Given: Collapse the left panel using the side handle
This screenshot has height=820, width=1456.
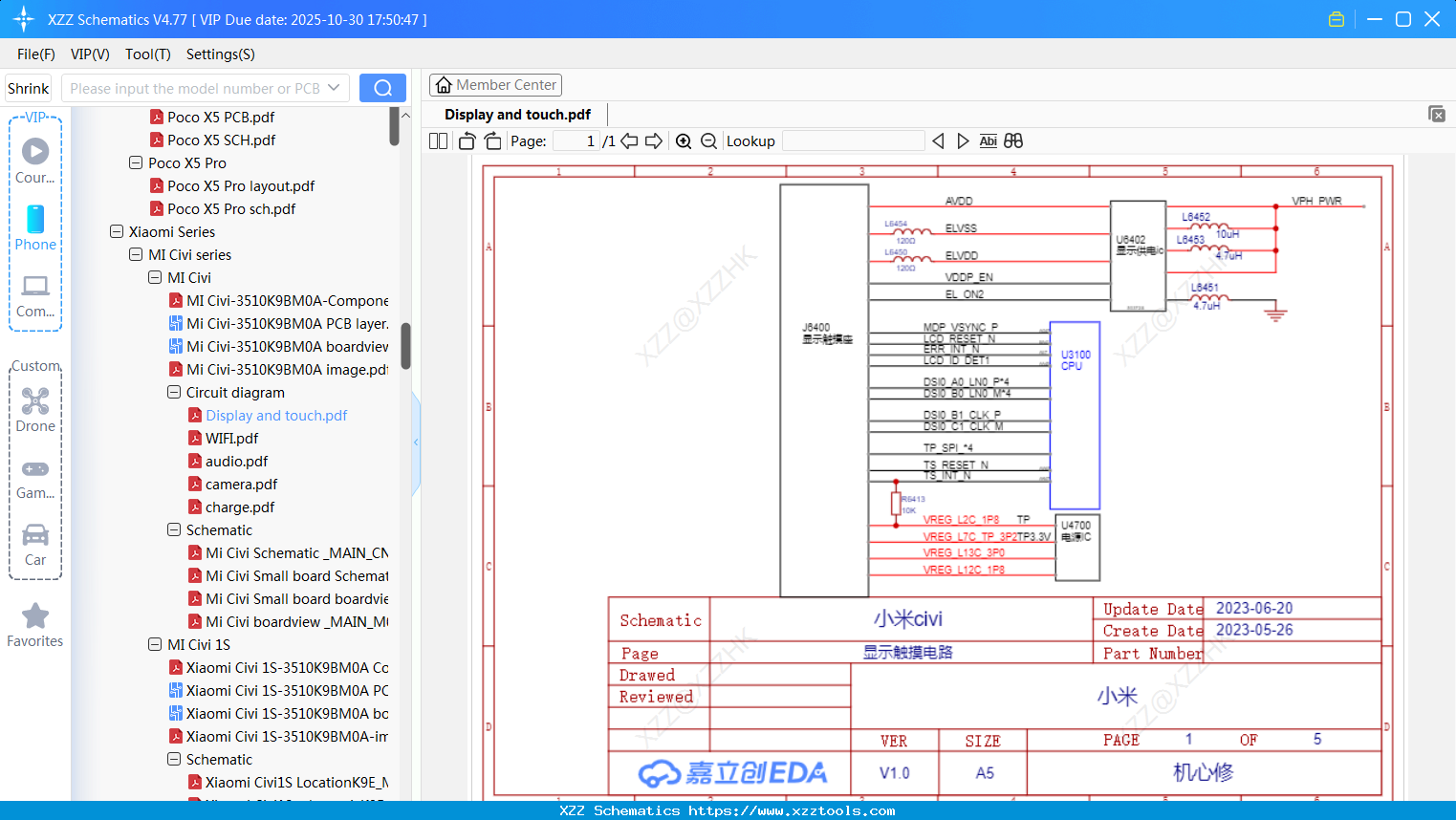Looking at the screenshot, I should point(416,442).
